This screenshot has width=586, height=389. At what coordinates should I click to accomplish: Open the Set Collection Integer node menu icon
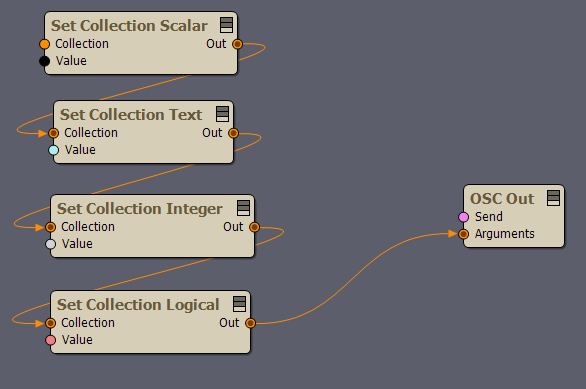(243, 208)
